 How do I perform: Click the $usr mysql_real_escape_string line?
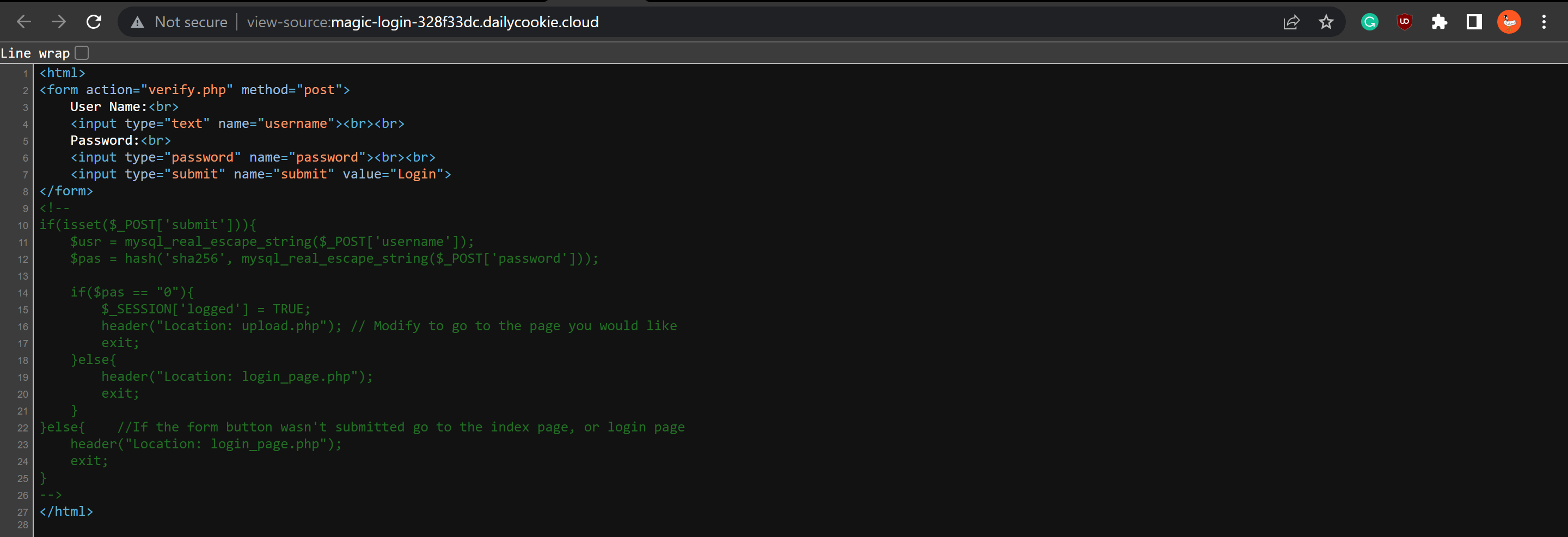click(x=272, y=242)
